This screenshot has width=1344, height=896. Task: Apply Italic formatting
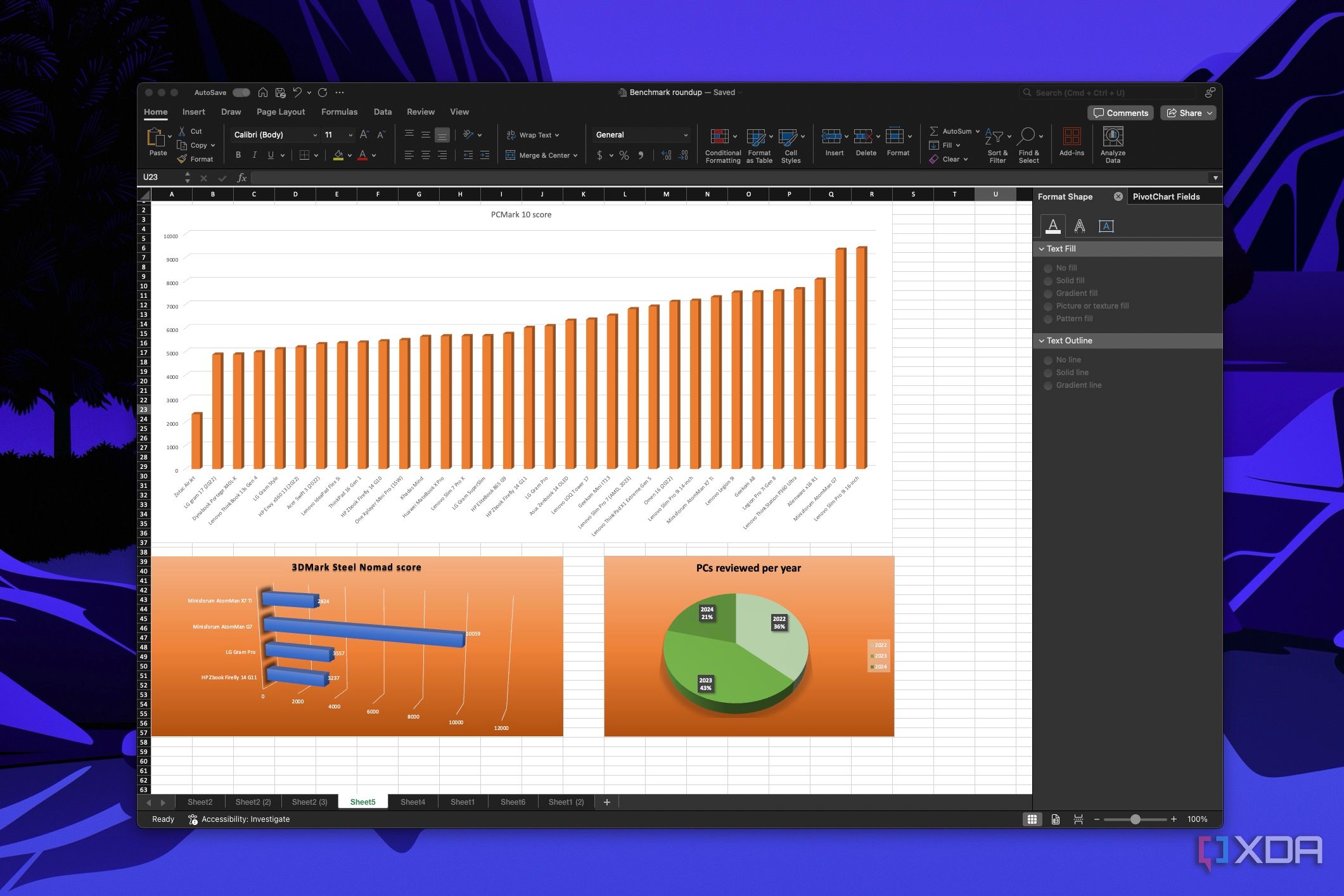[255, 155]
